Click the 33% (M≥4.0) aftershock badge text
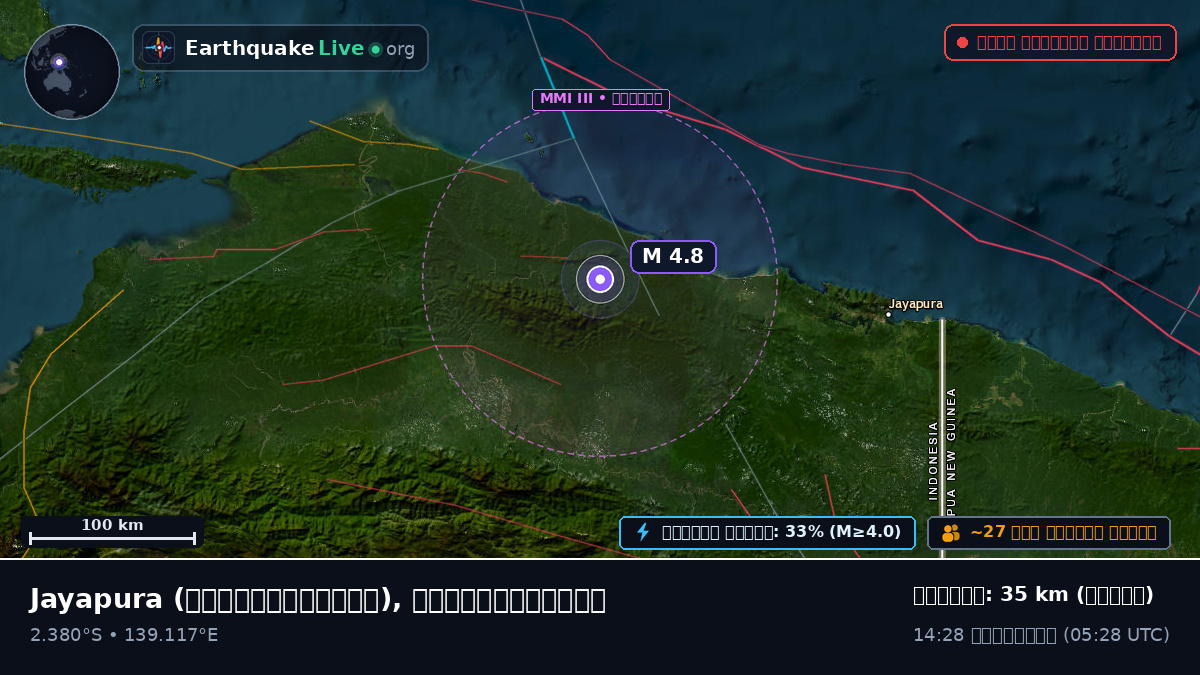This screenshot has width=1200, height=675. pyautogui.click(x=781, y=532)
